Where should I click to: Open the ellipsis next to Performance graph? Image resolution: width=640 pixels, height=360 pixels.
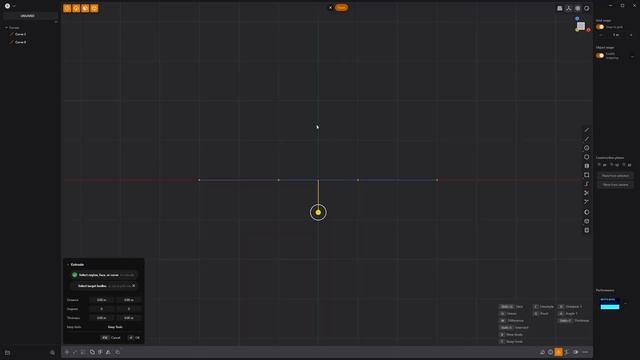click(626, 303)
